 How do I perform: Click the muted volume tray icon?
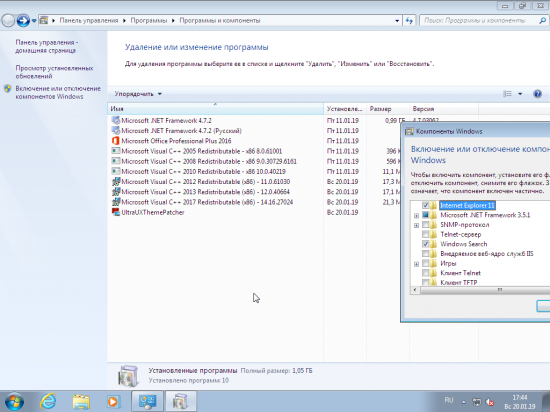pyautogui.click(x=490, y=402)
